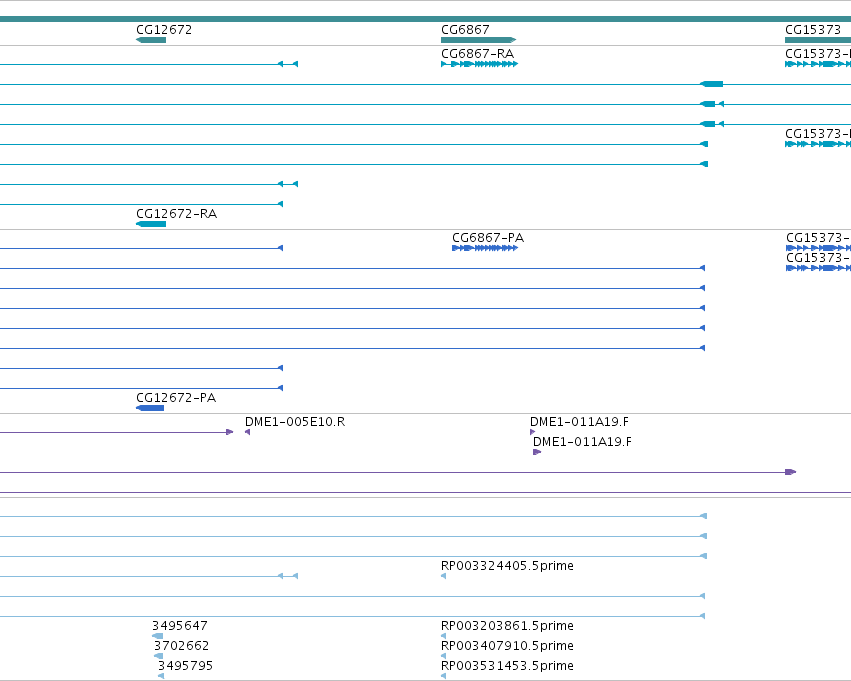Select the CG12672 gene feature
This screenshot has width=851, height=681.
point(151,40)
